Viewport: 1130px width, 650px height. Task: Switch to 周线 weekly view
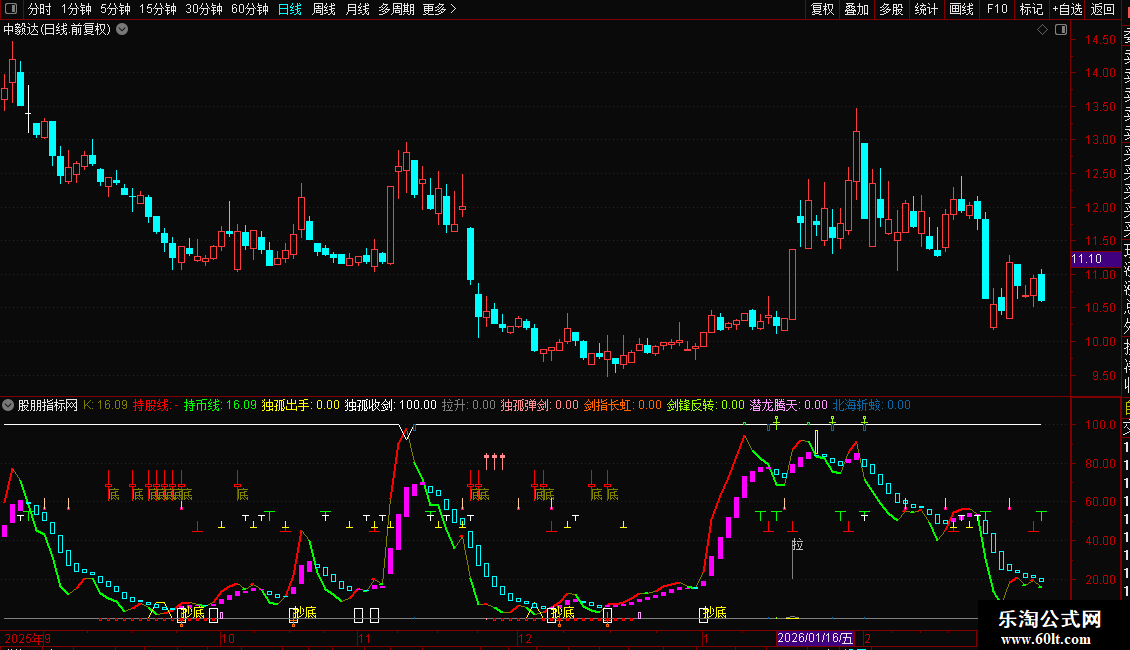[x=324, y=9]
